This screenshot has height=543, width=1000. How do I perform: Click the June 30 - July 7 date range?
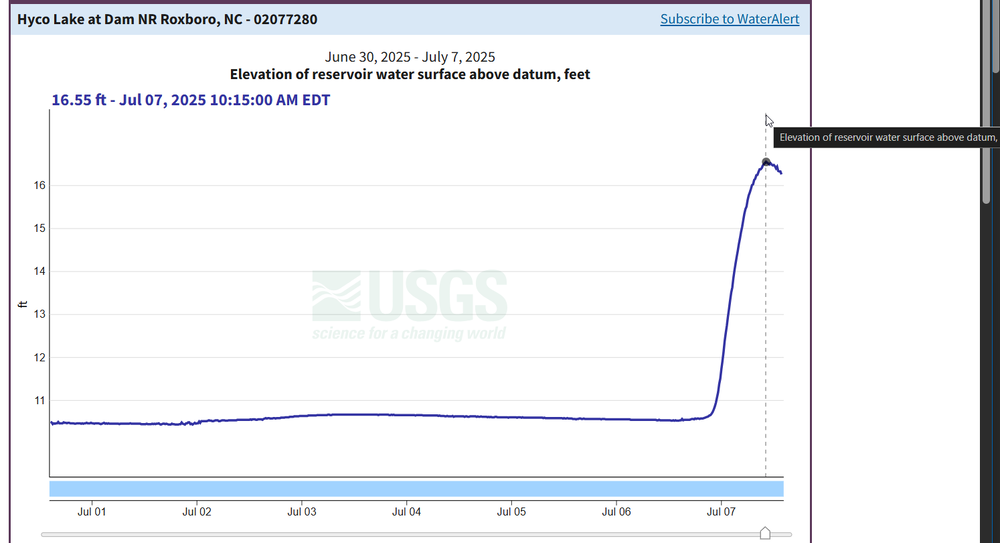click(x=410, y=57)
